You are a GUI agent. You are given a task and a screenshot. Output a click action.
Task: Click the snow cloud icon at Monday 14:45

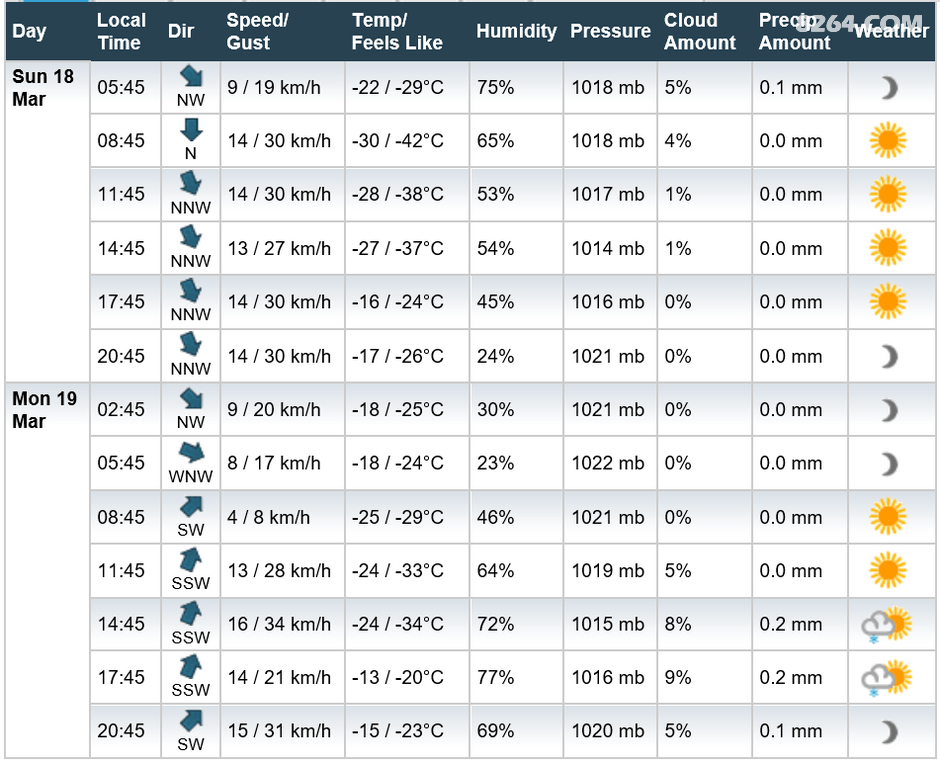tap(887, 625)
